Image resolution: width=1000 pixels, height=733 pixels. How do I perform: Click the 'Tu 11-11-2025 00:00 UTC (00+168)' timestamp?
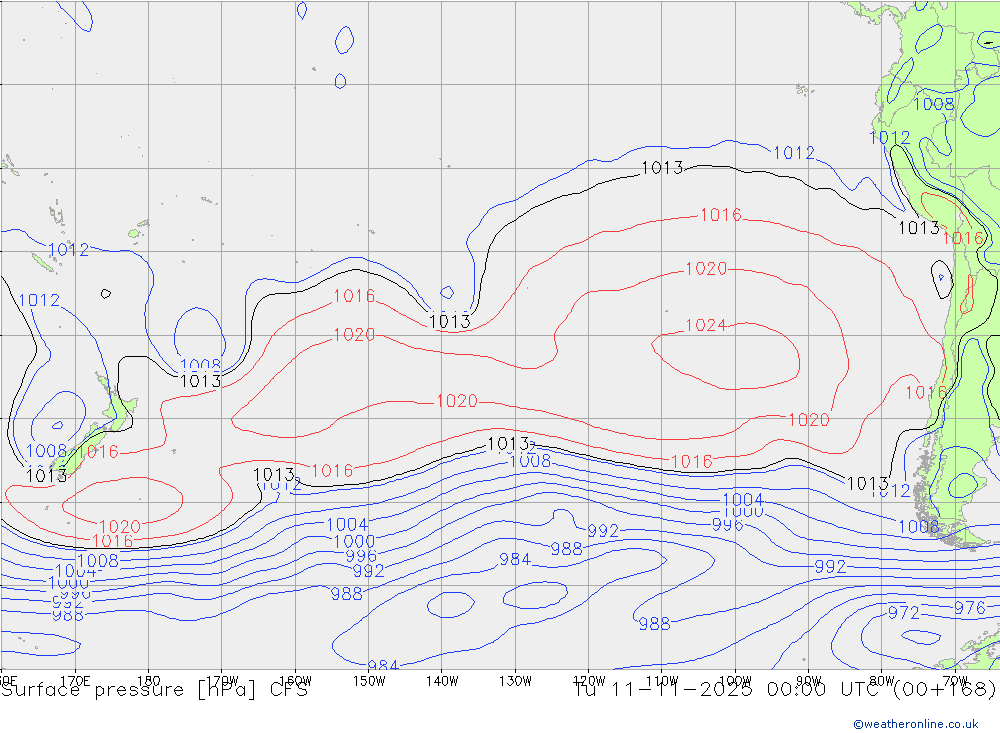[784, 690]
